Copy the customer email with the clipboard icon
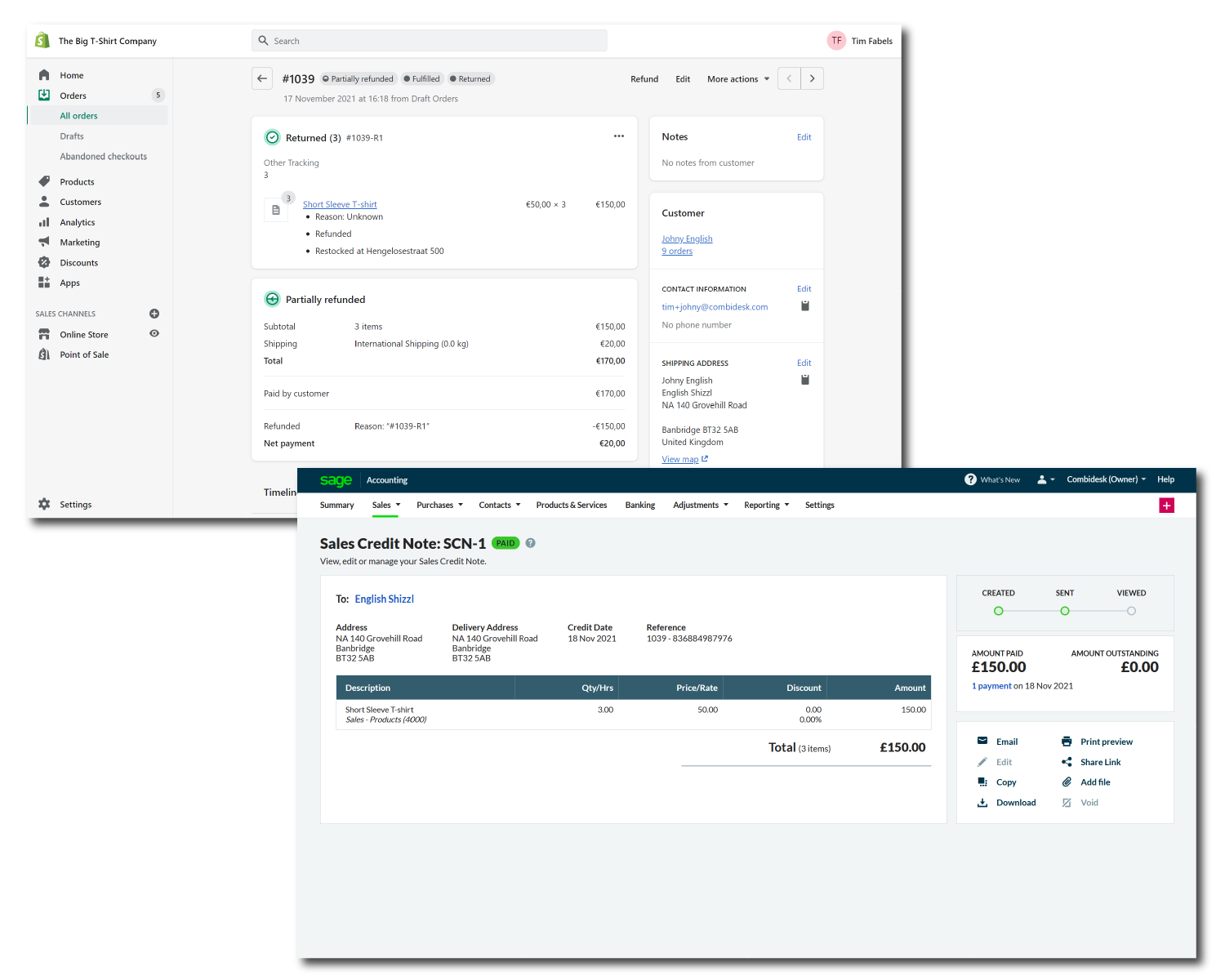Image resolution: width=1225 pixels, height=980 pixels. pos(804,305)
